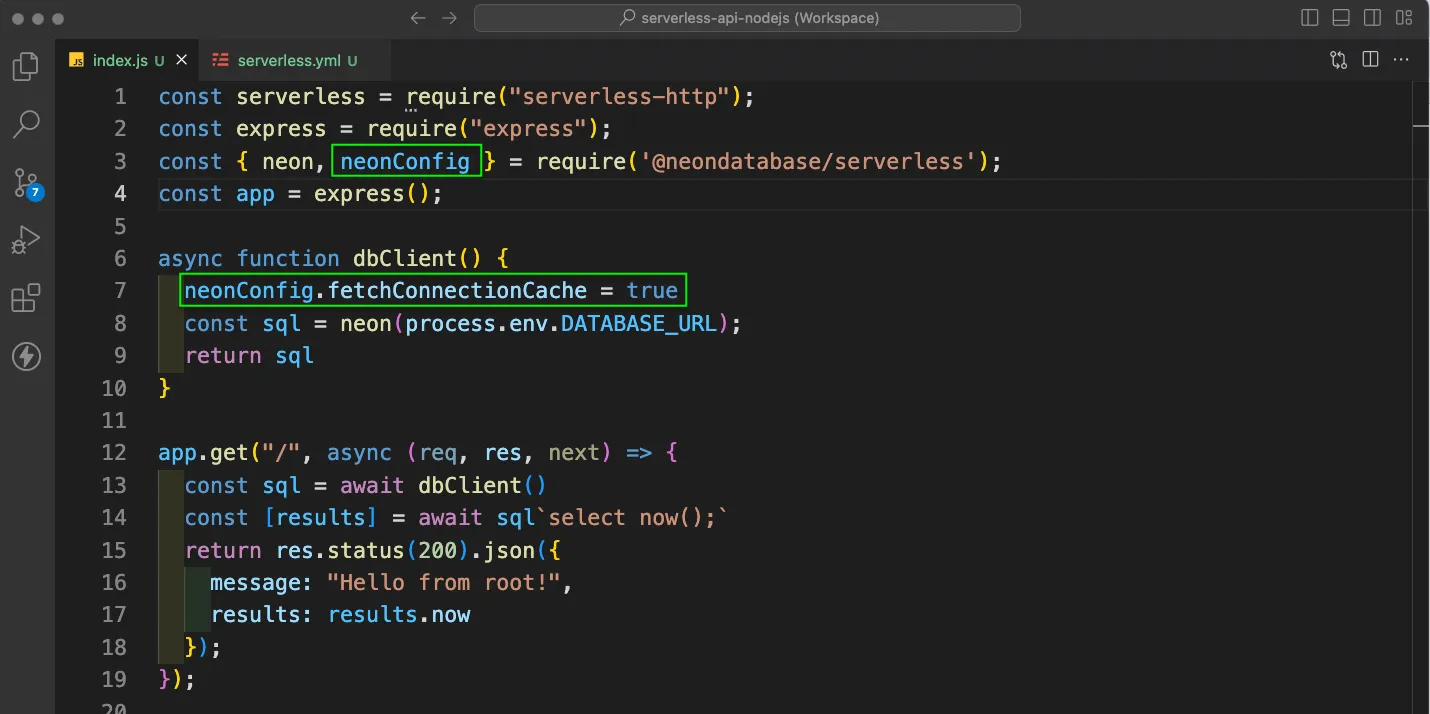Image resolution: width=1430 pixels, height=714 pixels.
Task: Close the index.js tab
Action: pyautogui.click(x=182, y=60)
